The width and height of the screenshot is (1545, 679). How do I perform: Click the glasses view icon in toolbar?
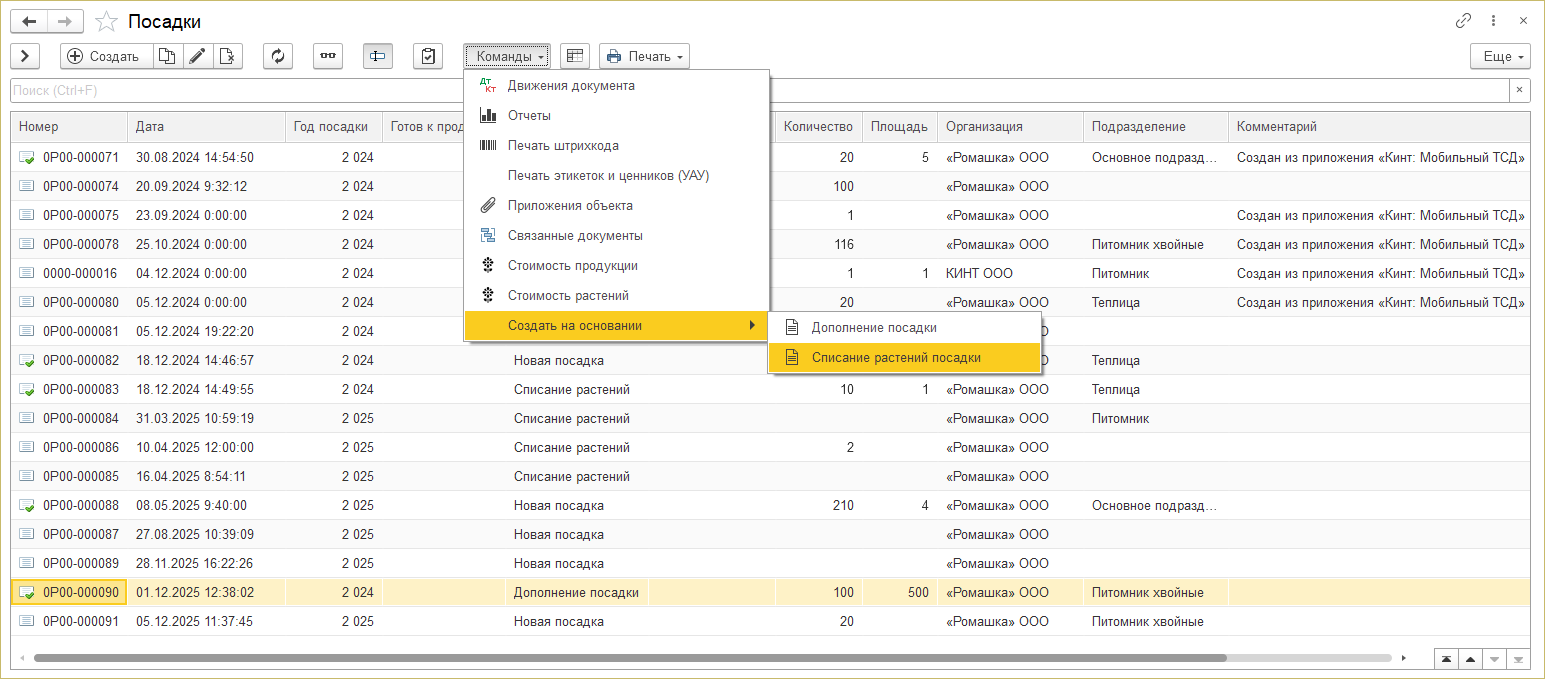point(328,56)
